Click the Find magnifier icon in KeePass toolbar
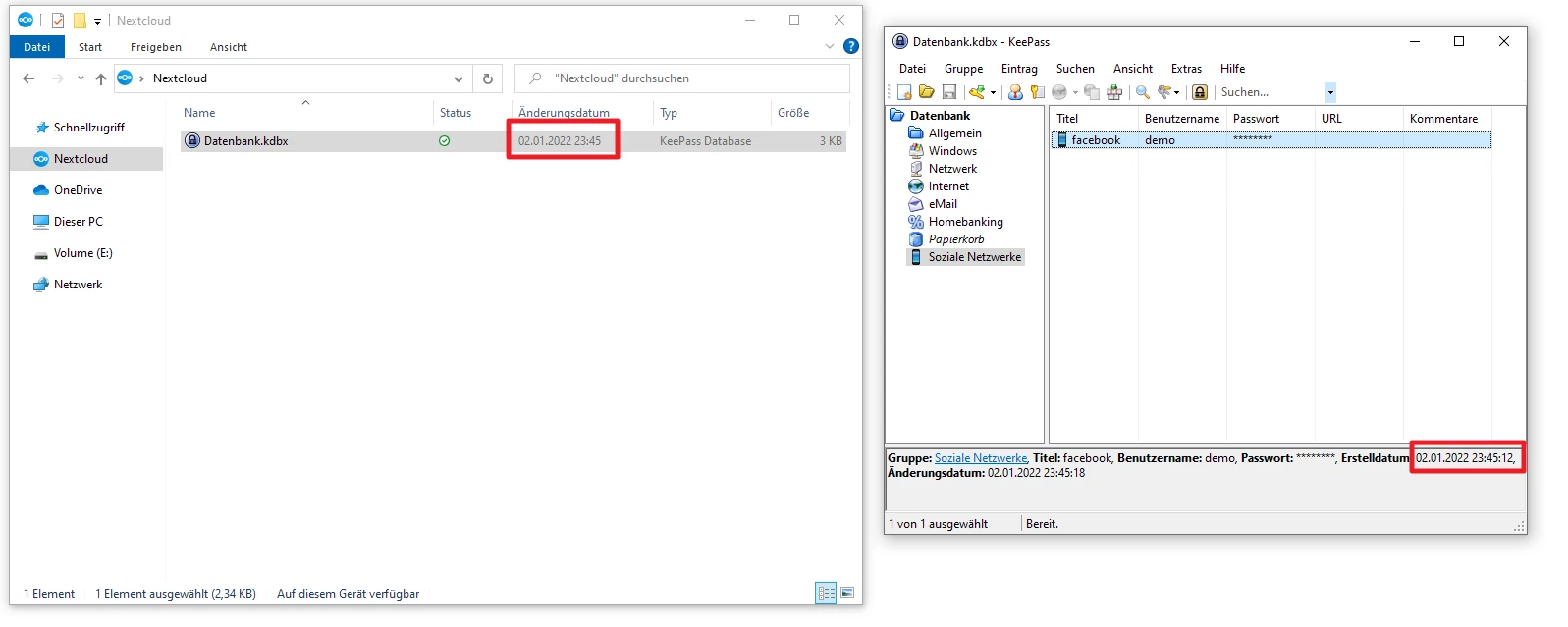Image resolution: width=1568 pixels, height=627 pixels. (1143, 92)
